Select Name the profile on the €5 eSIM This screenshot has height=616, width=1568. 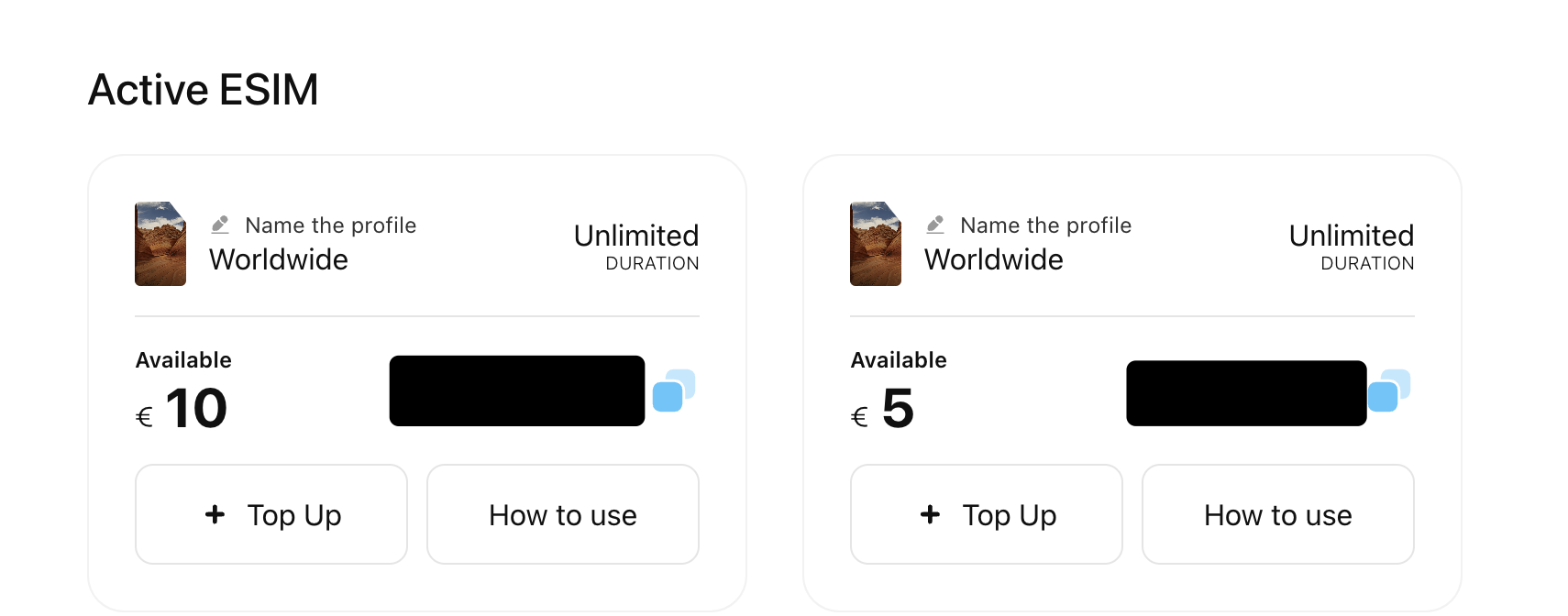point(1046,225)
